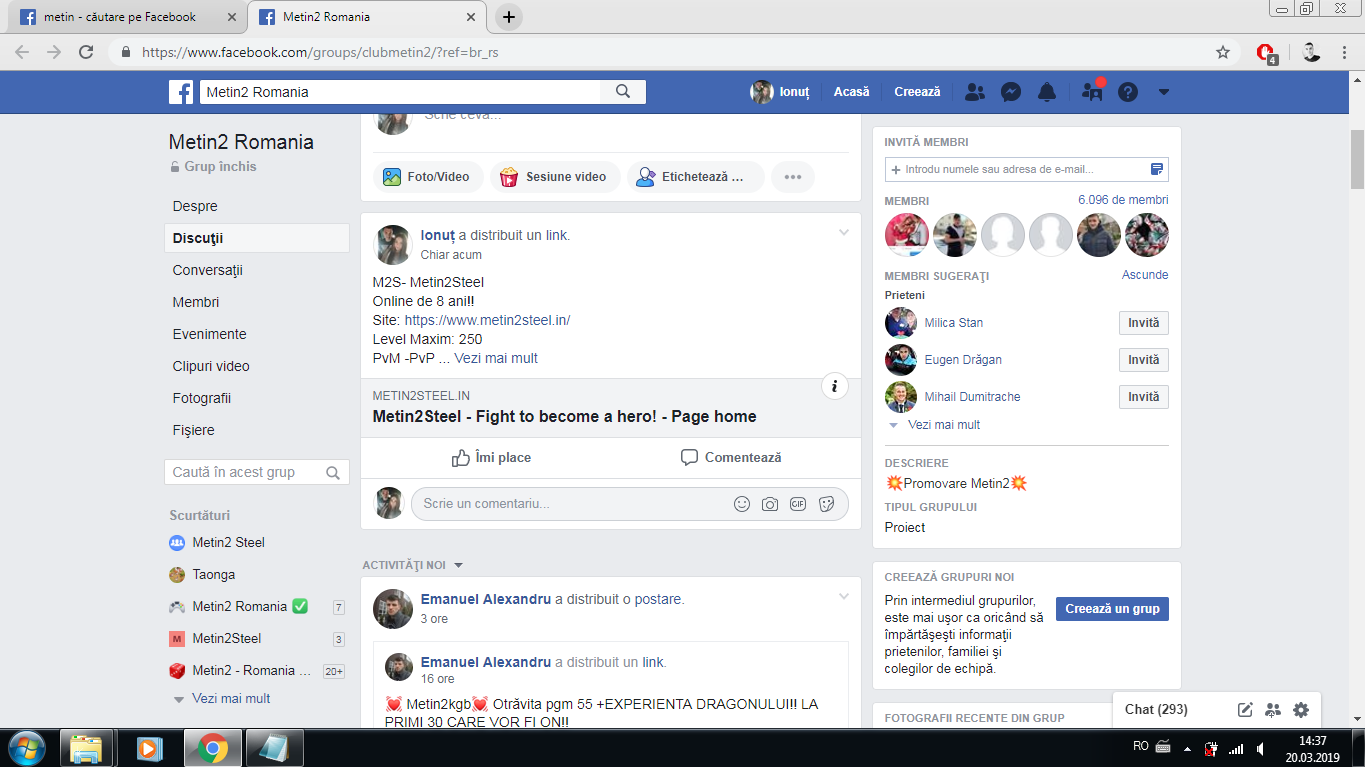The height and width of the screenshot is (767, 1365).
Task: Open Metin2 Steel shortcut
Action: point(228,543)
